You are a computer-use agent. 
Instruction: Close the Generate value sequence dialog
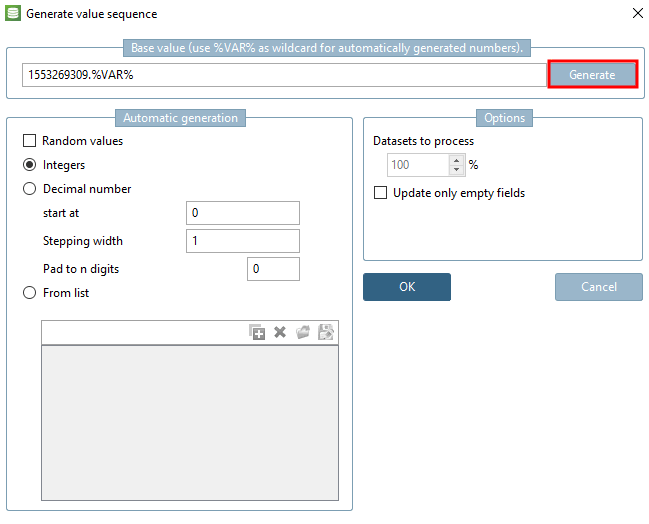click(x=638, y=14)
